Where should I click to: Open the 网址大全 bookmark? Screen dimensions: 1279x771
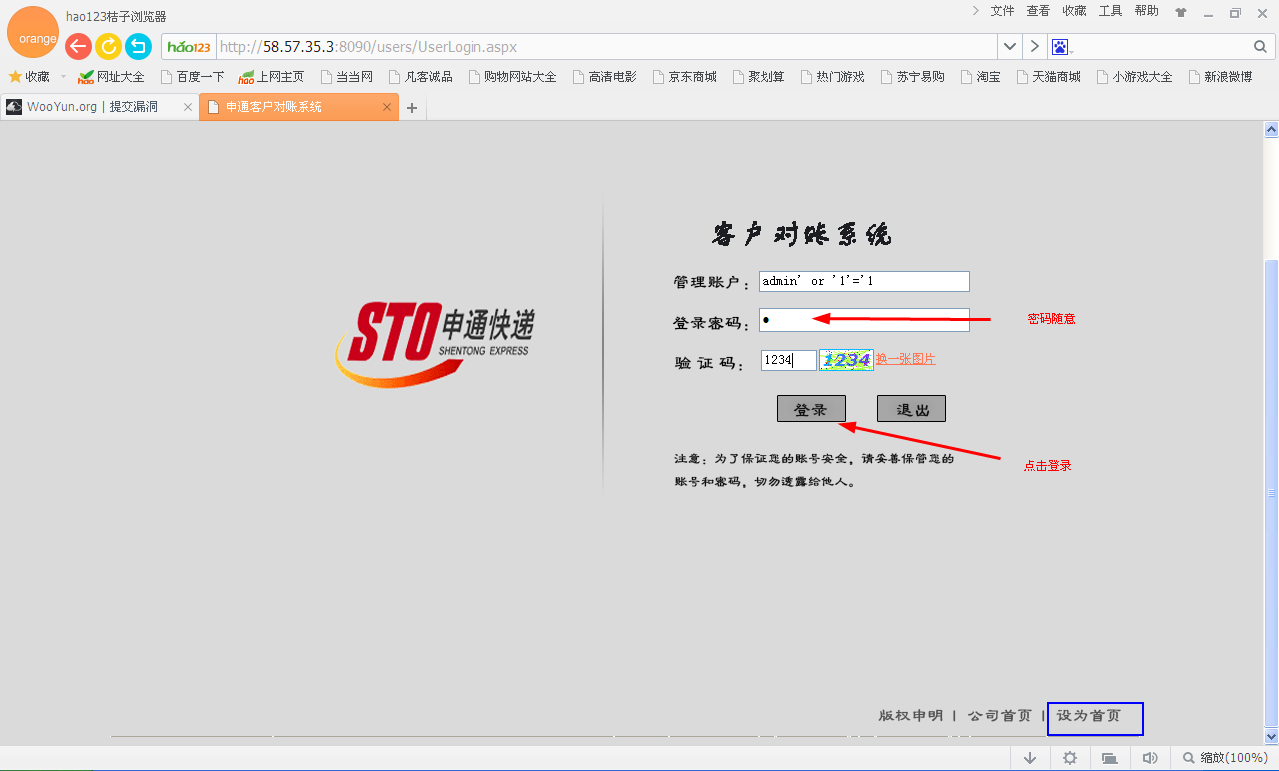point(111,77)
